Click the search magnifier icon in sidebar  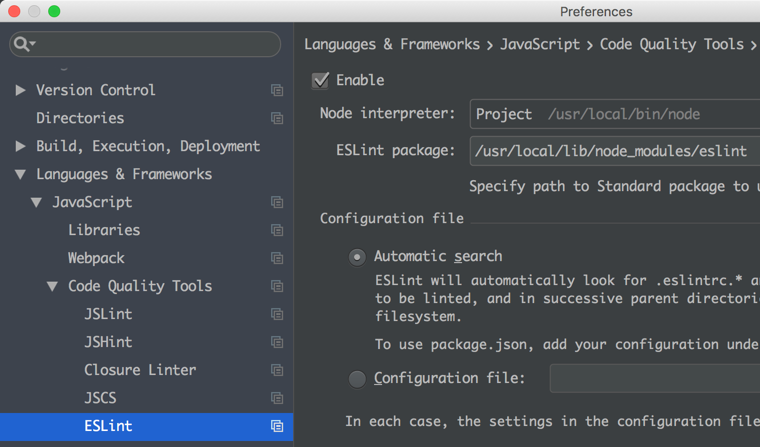click(22, 44)
